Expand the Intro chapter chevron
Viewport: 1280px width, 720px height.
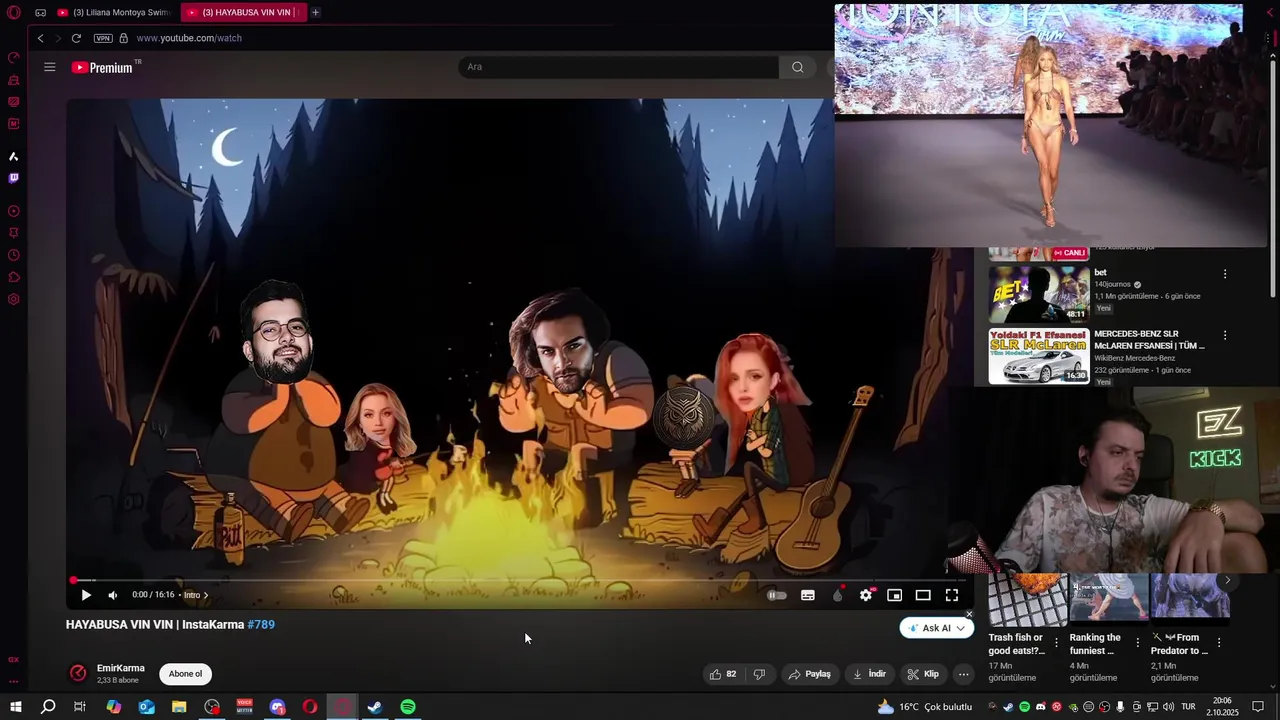(206, 595)
